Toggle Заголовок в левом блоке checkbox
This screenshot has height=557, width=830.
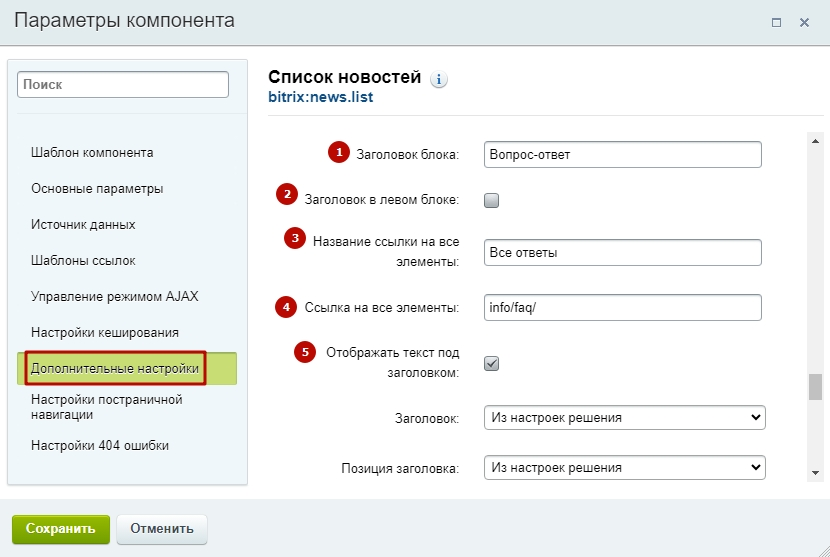tap(491, 200)
